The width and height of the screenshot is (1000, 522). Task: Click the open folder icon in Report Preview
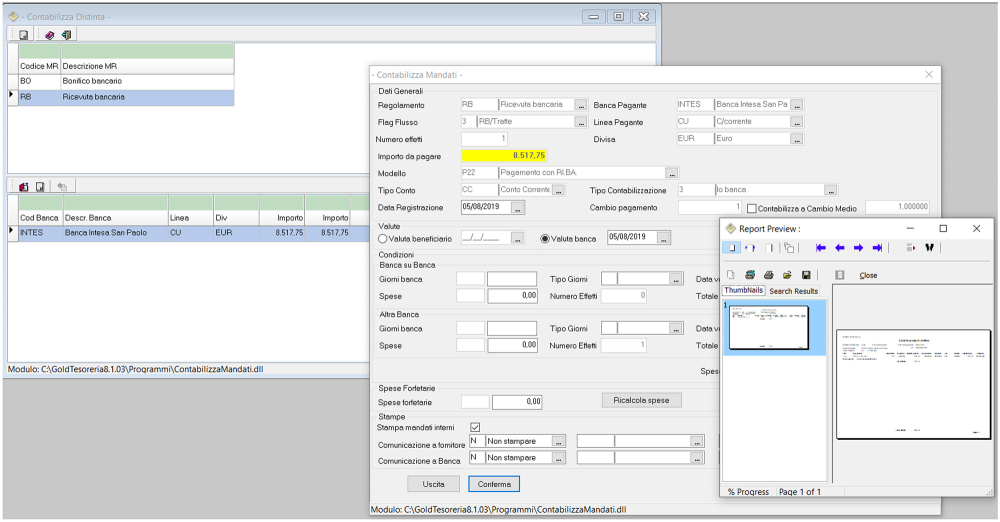point(787,275)
